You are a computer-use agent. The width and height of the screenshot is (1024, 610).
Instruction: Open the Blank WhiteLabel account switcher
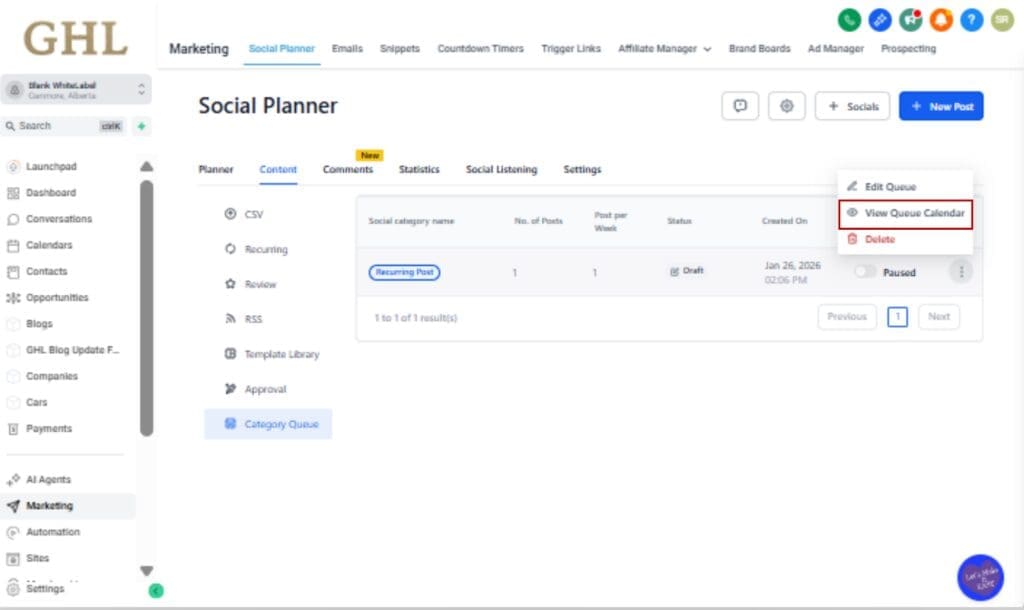pyautogui.click(x=75, y=88)
